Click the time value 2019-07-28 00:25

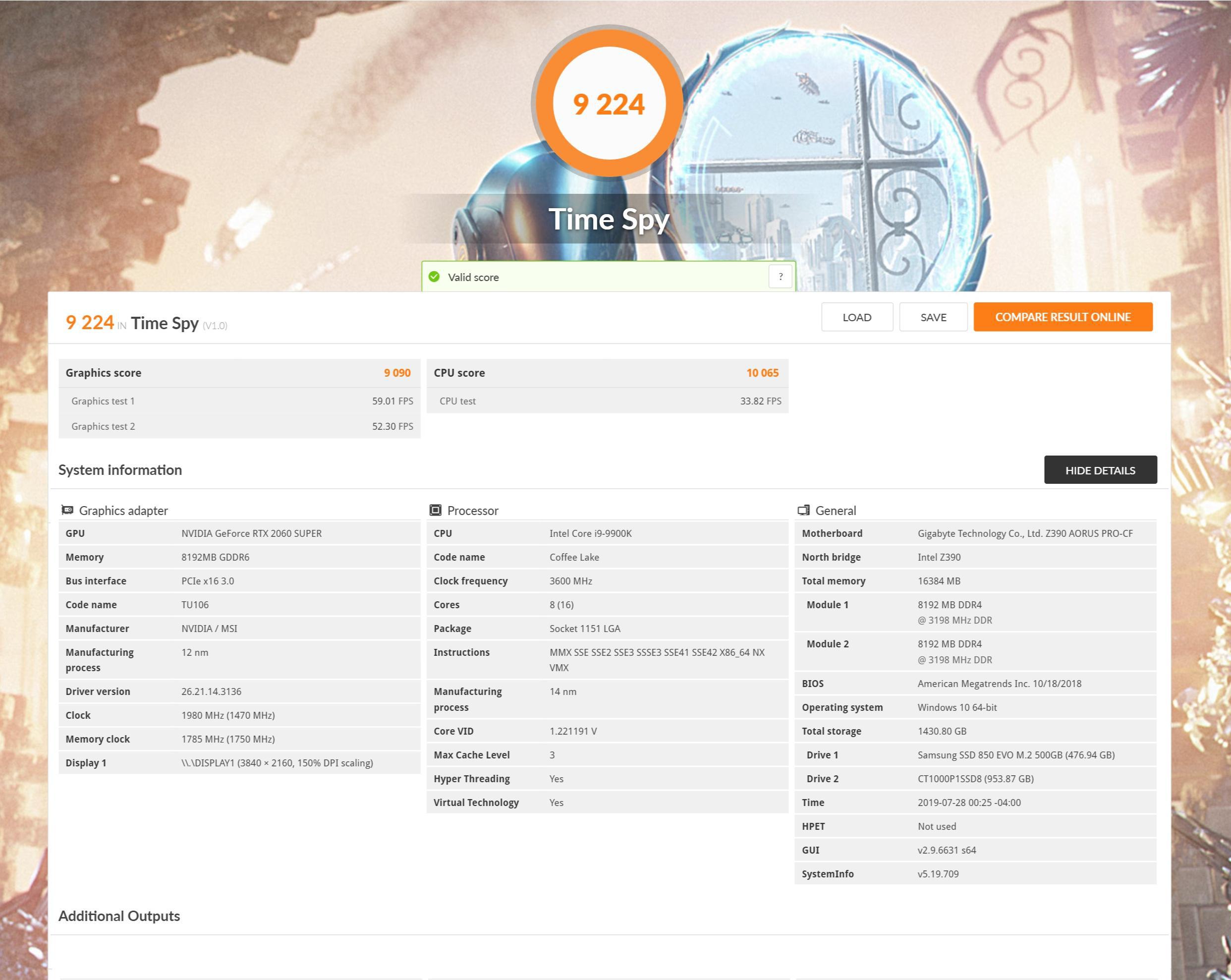tap(969, 803)
